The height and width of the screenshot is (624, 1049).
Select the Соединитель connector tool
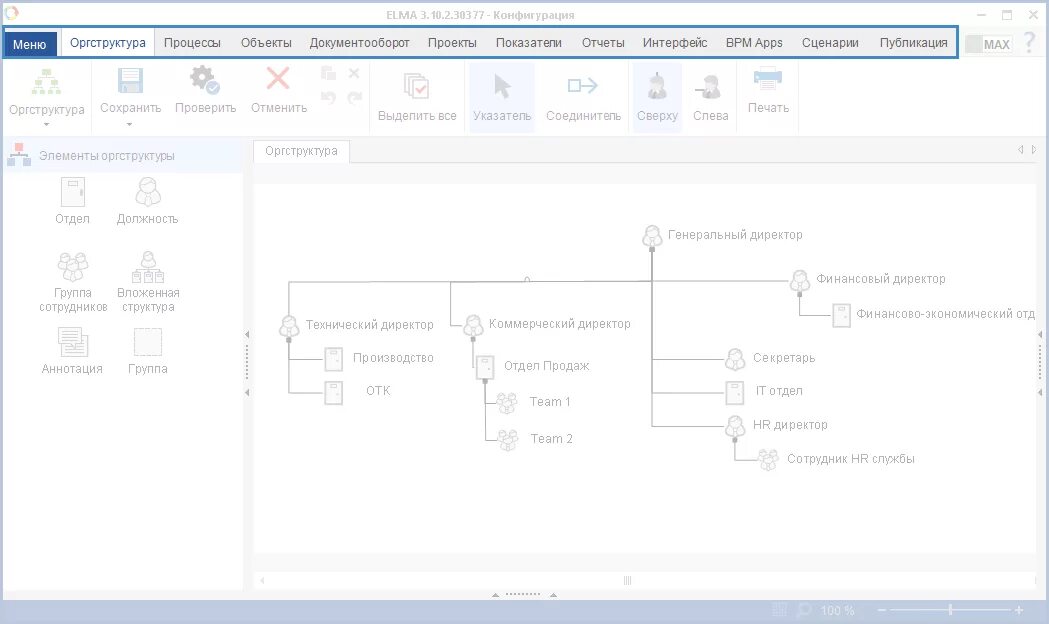point(583,98)
